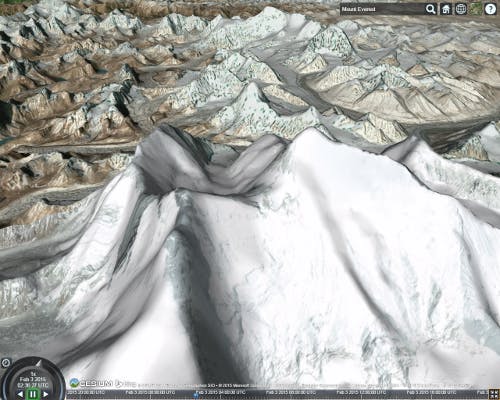Click the speed shuttle ring pointer

(x=39, y=363)
